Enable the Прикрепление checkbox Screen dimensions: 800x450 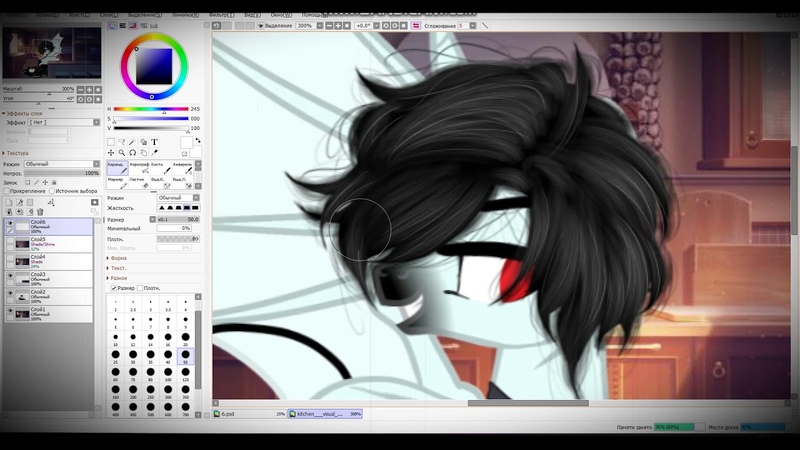pyautogui.click(x=7, y=191)
